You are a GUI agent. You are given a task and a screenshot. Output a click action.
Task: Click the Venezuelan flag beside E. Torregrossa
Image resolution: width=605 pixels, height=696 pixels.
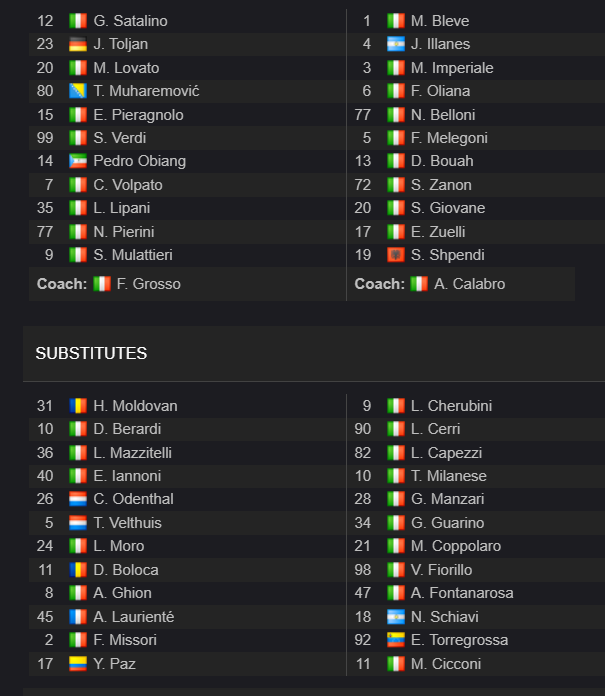[395, 640]
